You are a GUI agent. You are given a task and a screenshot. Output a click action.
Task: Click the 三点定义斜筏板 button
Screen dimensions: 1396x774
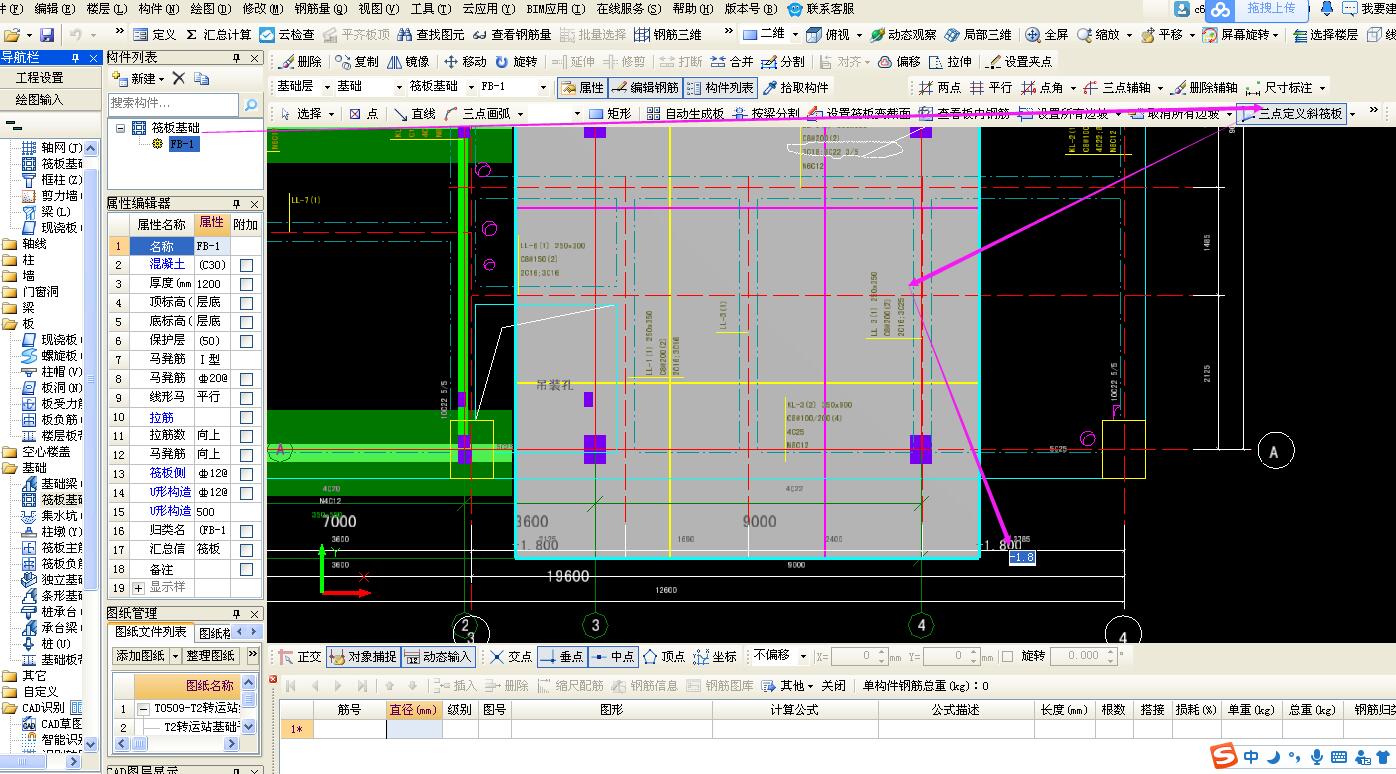1292,114
